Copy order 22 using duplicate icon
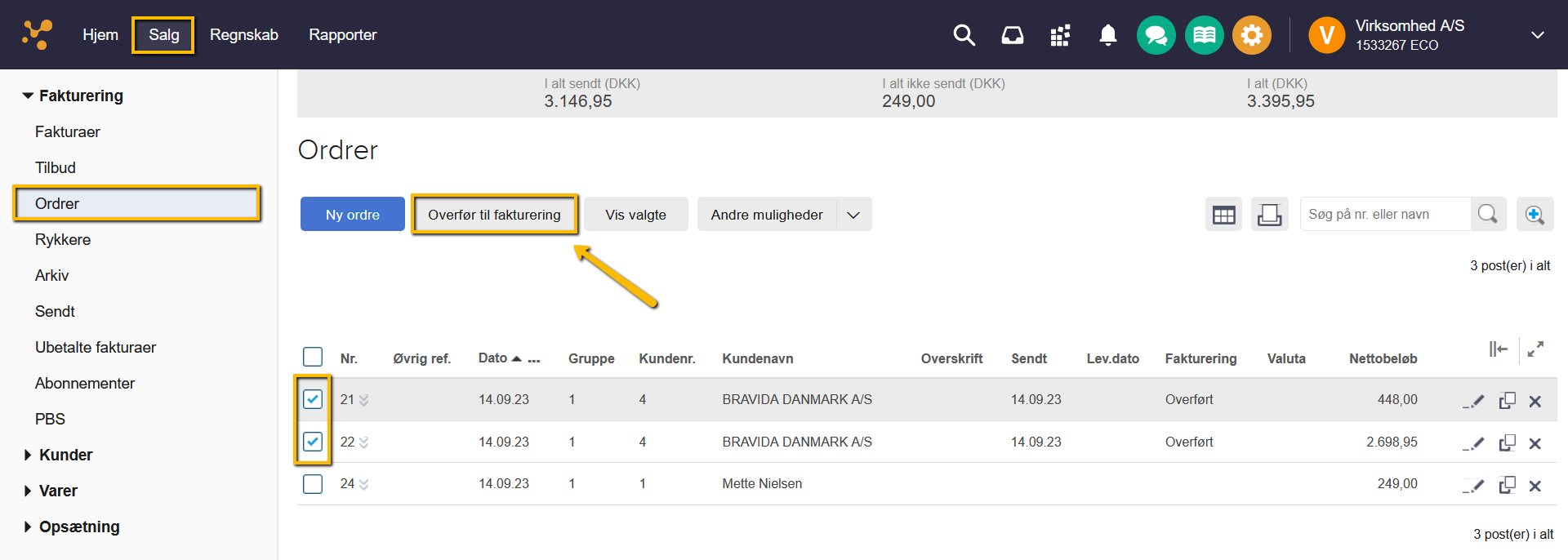Screen dimensions: 1568x560 [1507, 443]
